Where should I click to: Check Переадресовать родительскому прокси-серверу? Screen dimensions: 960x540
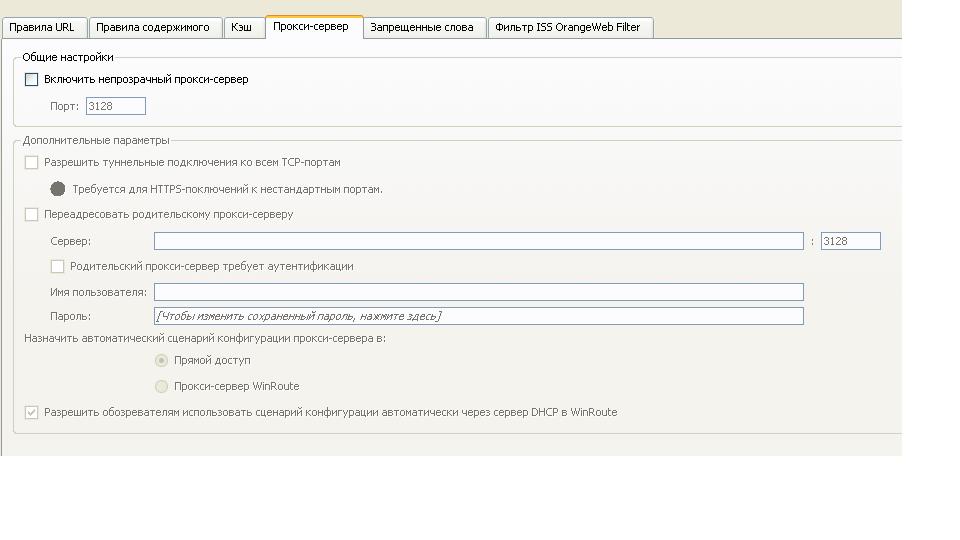31,214
